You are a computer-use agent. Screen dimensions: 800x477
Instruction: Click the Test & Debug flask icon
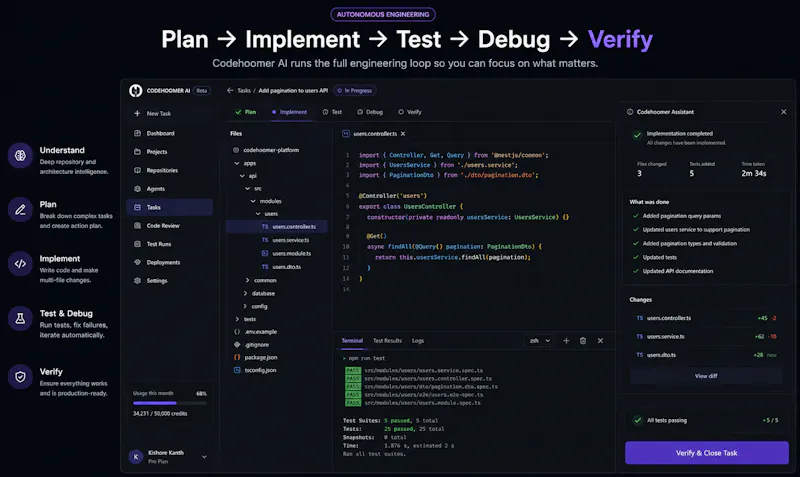(x=20, y=318)
